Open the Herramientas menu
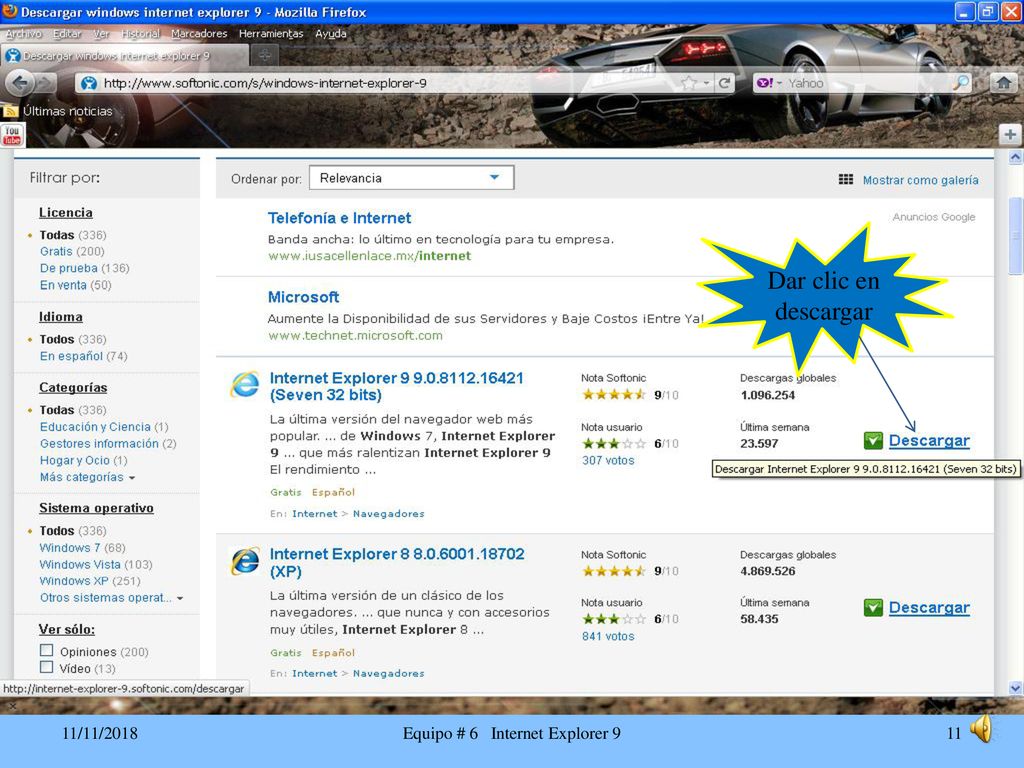Image resolution: width=1024 pixels, height=768 pixels. click(271, 33)
